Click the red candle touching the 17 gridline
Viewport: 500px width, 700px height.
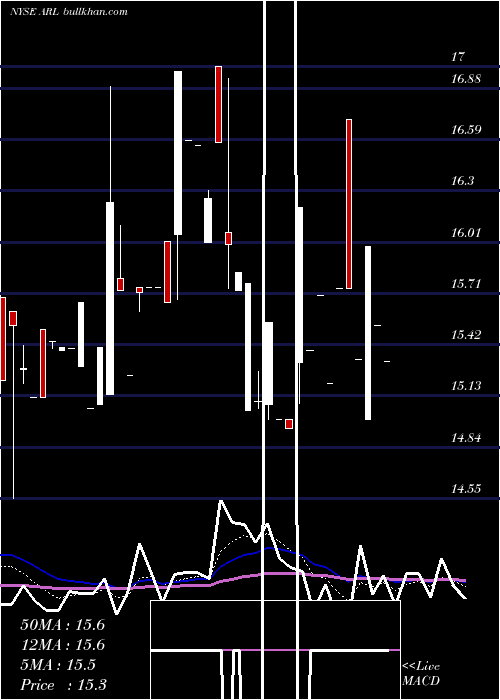point(218,104)
